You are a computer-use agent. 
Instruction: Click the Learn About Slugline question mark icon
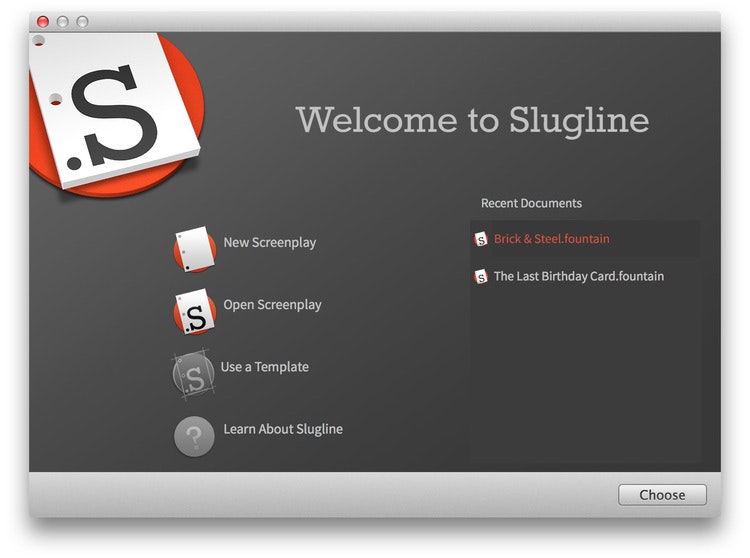pyautogui.click(x=194, y=436)
